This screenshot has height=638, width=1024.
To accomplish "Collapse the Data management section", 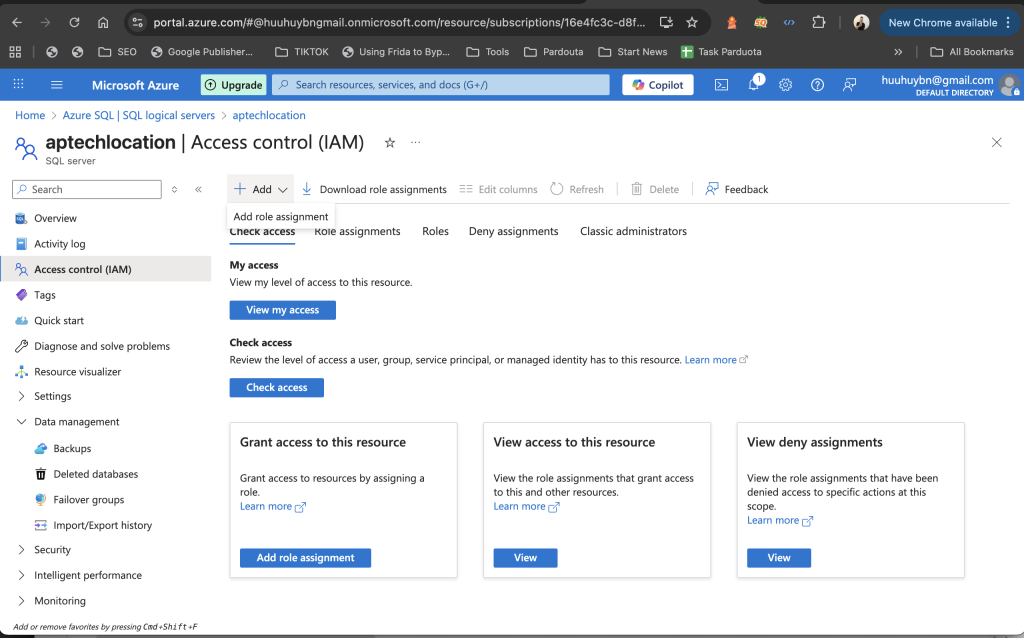I will pyautogui.click(x=23, y=422).
